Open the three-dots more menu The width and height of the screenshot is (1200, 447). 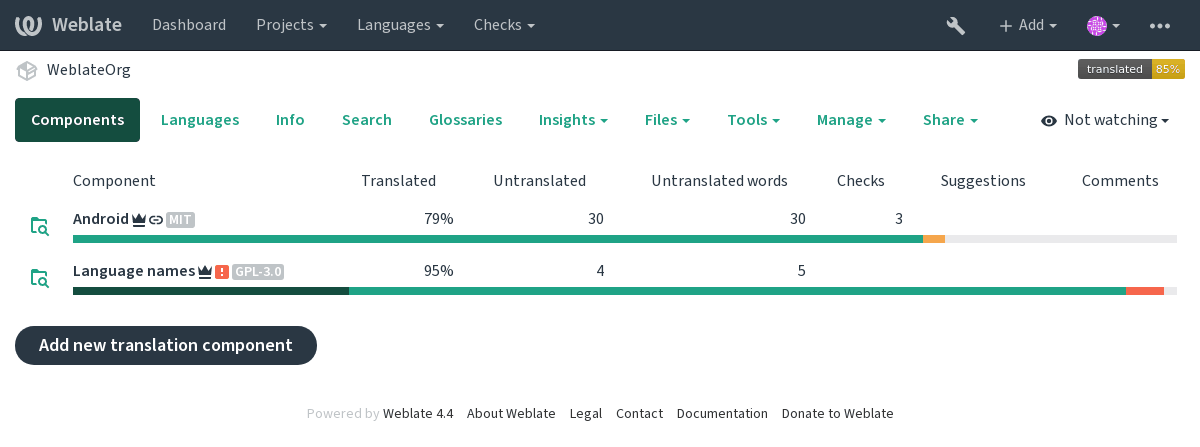tap(1160, 25)
